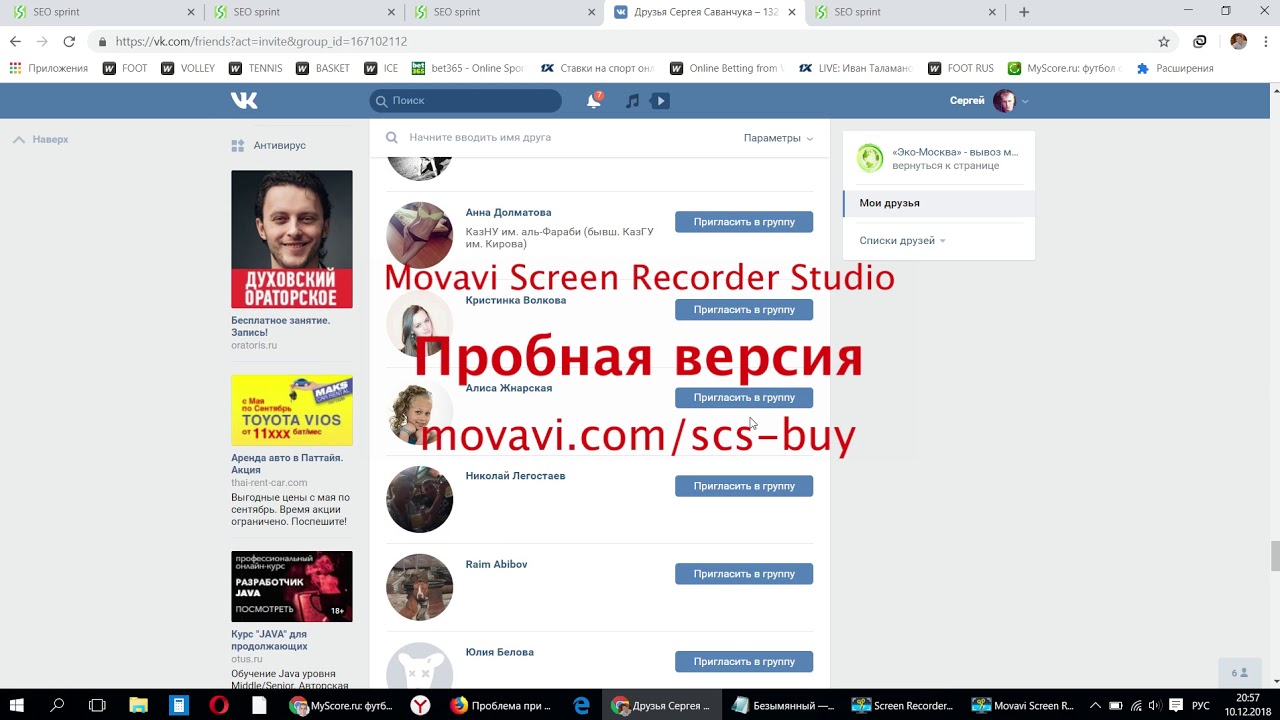Click the browser forward arrow

coord(42,41)
